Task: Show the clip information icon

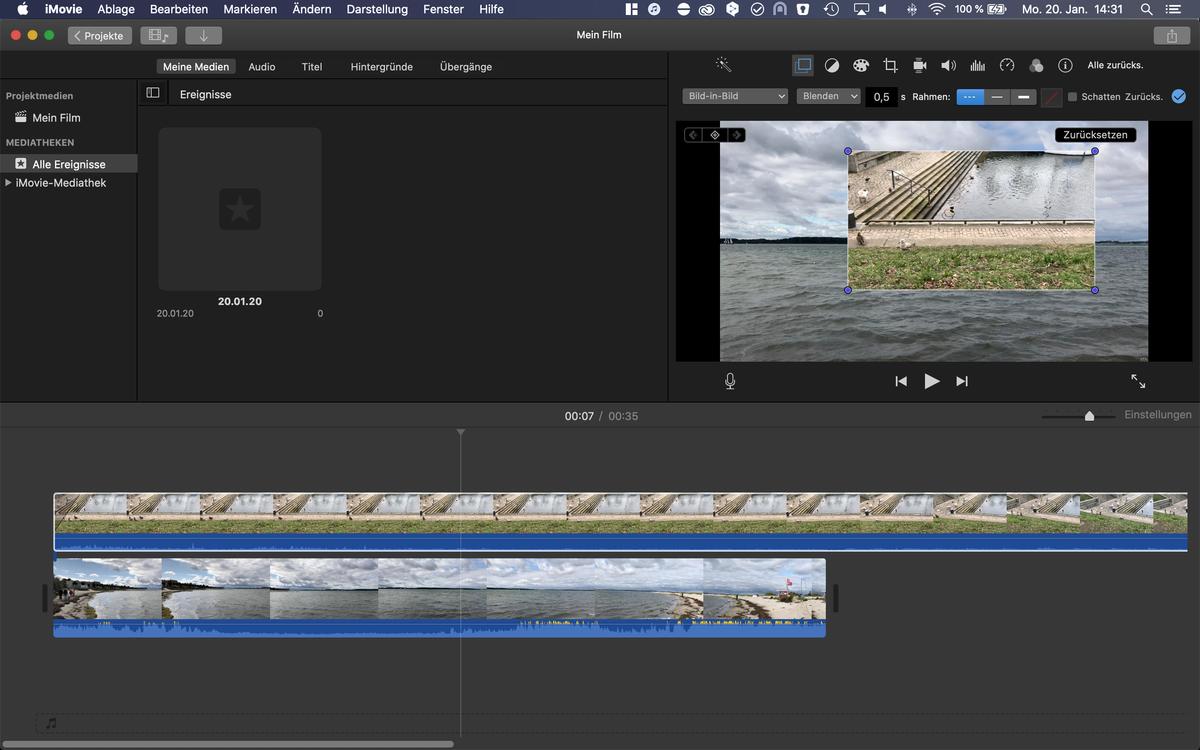Action: click(x=1065, y=65)
